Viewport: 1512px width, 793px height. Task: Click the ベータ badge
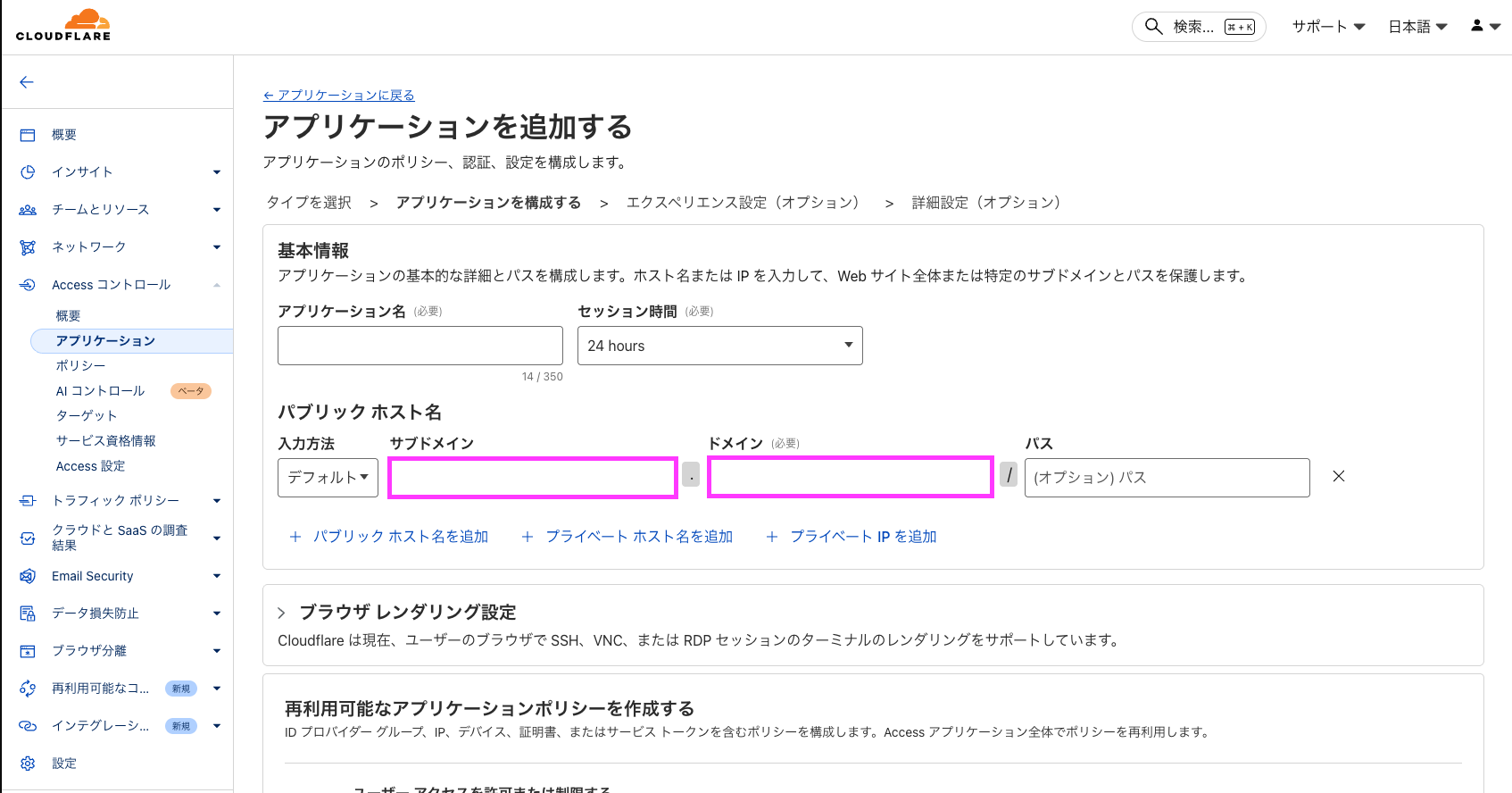tap(191, 391)
